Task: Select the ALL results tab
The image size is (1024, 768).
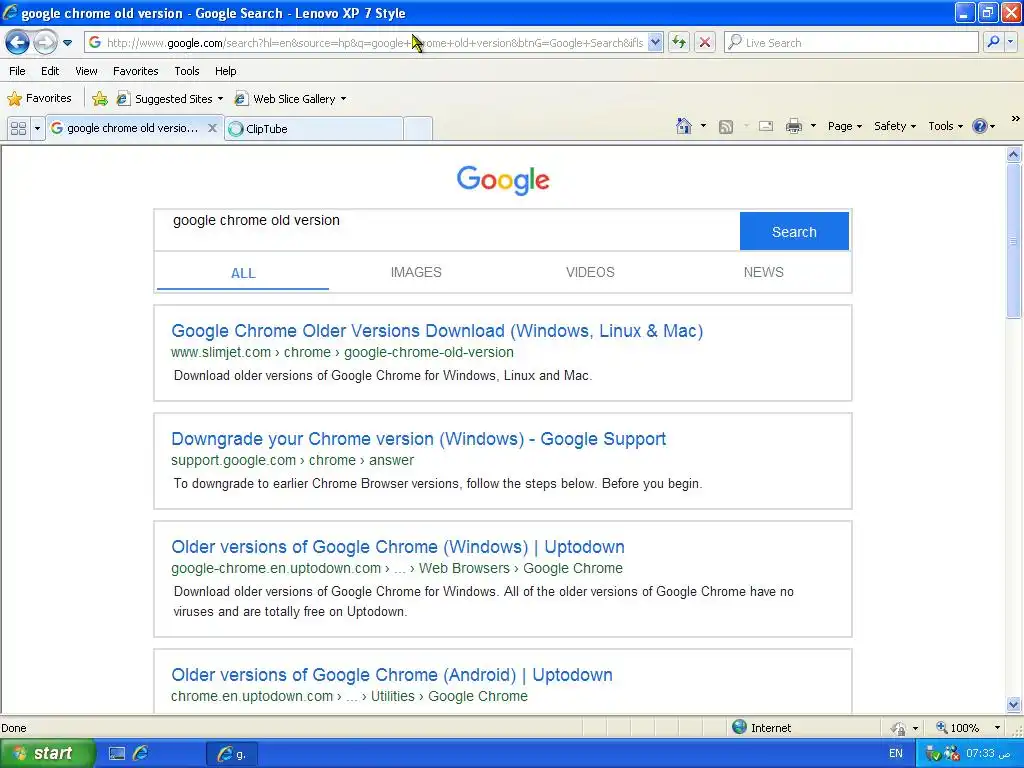Action: click(x=243, y=273)
